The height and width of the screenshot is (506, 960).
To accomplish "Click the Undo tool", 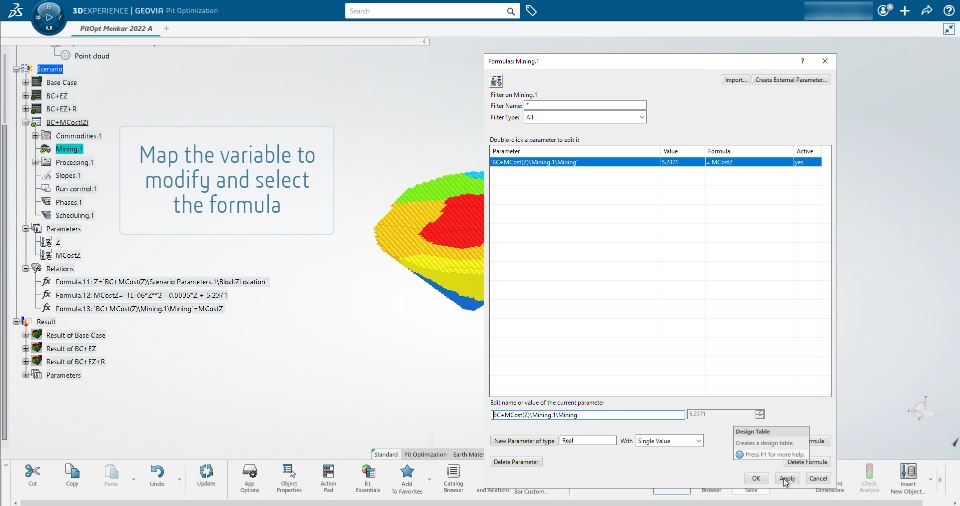I will click(157, 475).
